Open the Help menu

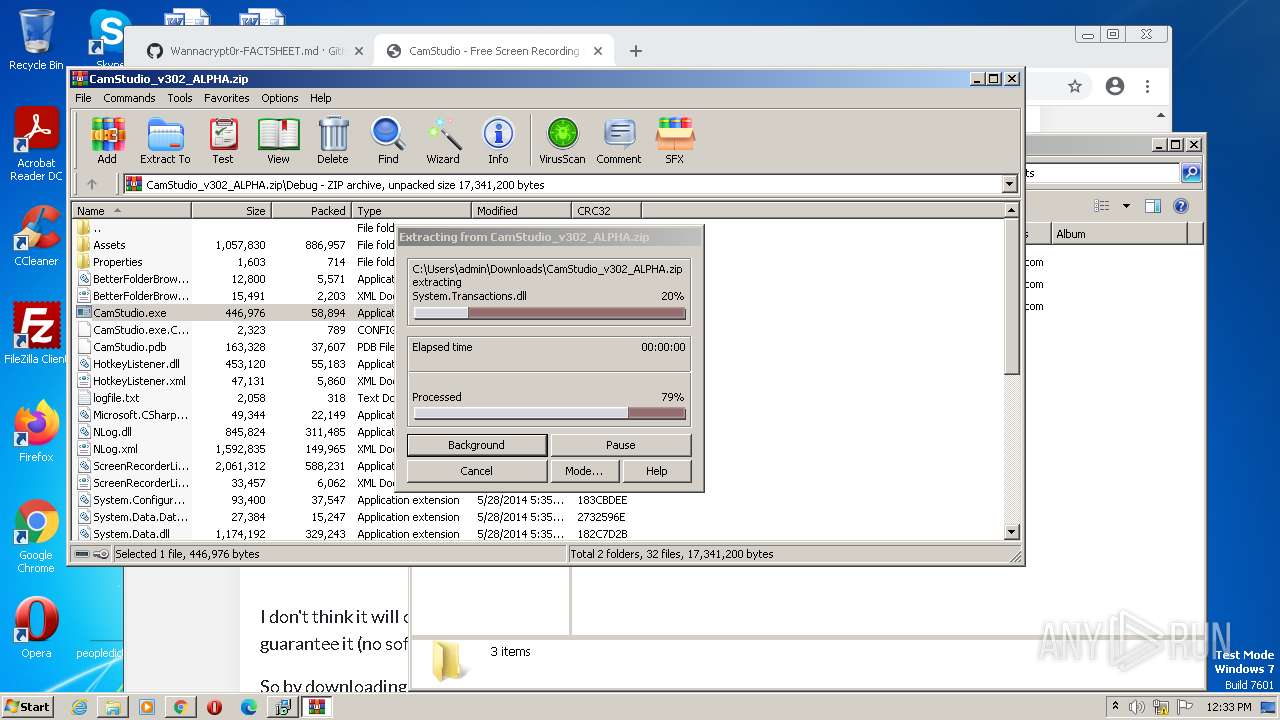[x=320, y=98]
